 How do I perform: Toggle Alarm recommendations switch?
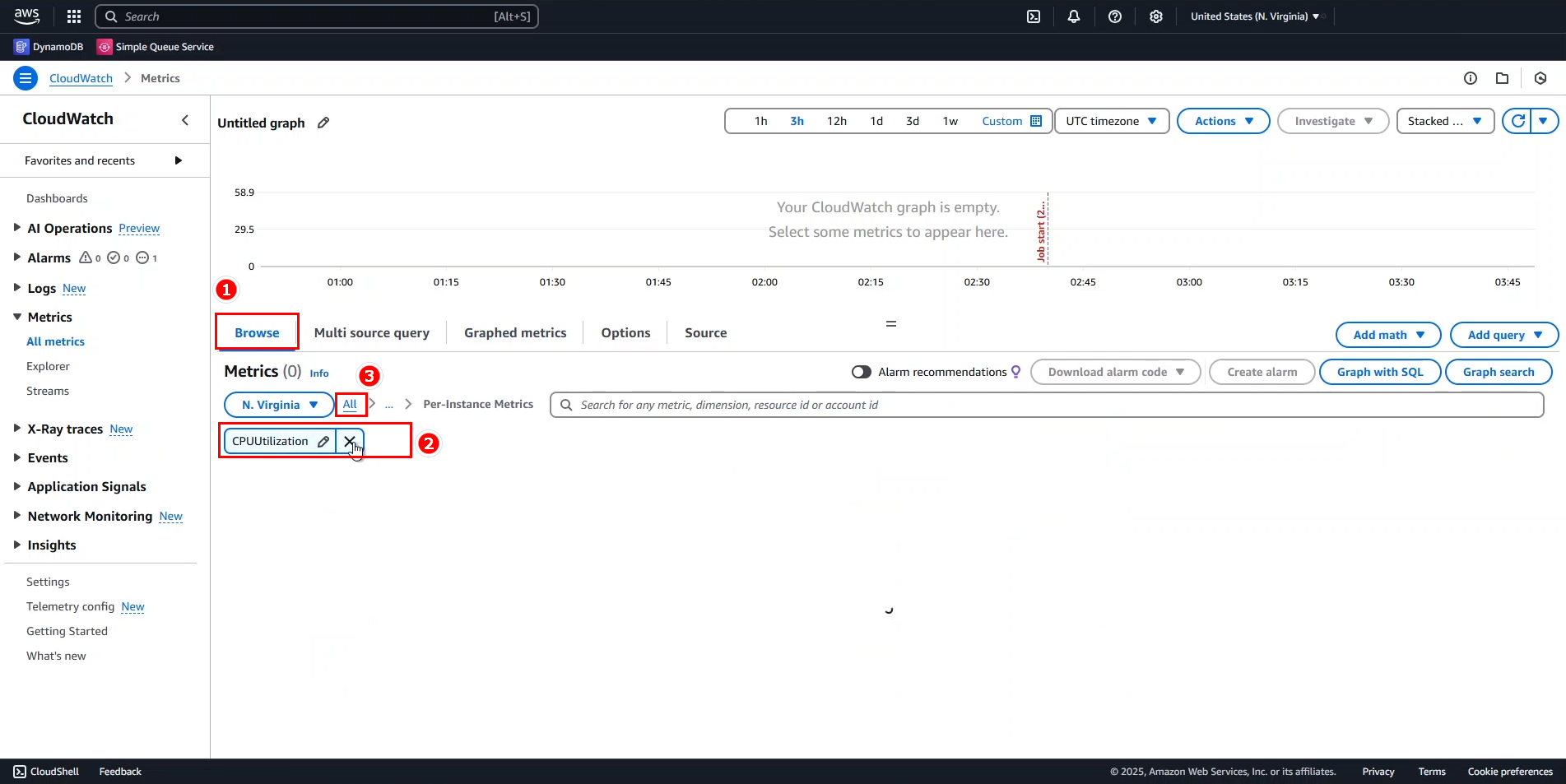coord(862,372)
